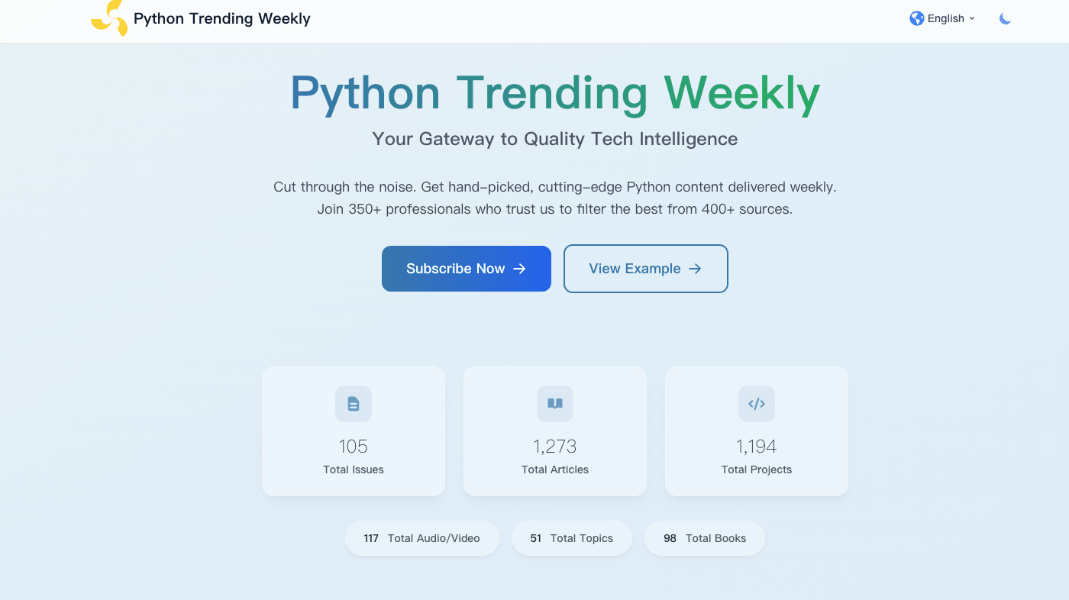
Task: Click the book icon above Total Articles
Action: point(554,403)
